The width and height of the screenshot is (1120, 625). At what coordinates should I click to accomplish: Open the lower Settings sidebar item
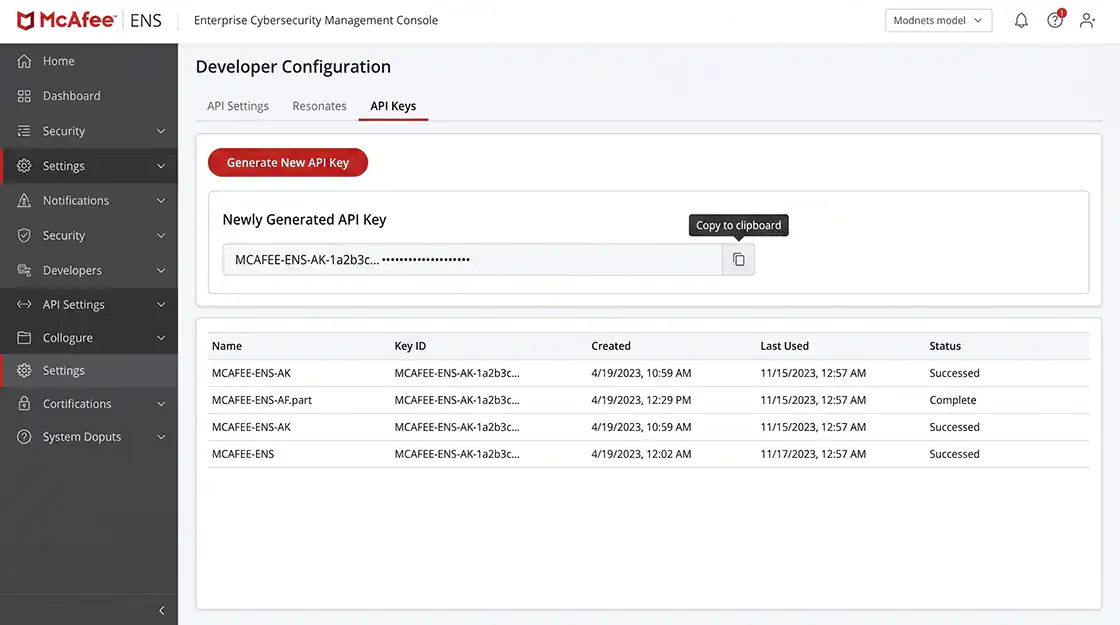[89, 371]
